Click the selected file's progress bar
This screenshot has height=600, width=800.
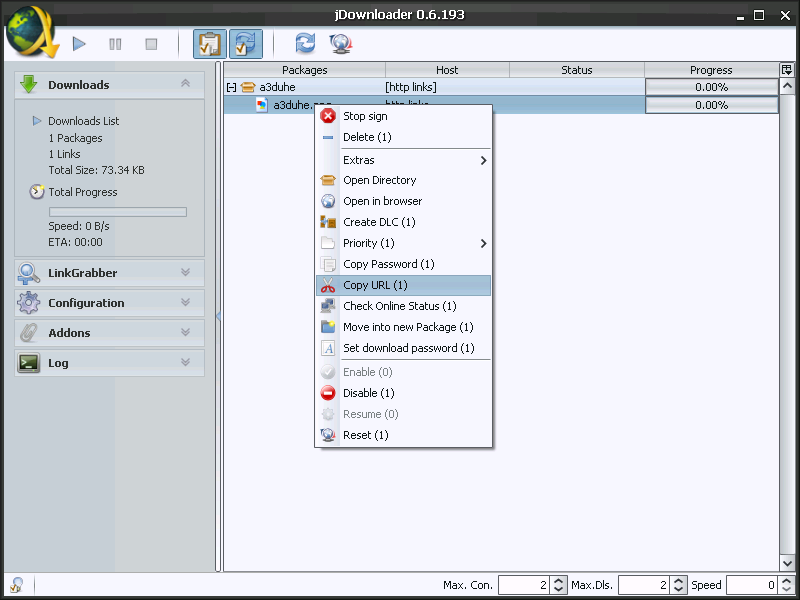712,105
